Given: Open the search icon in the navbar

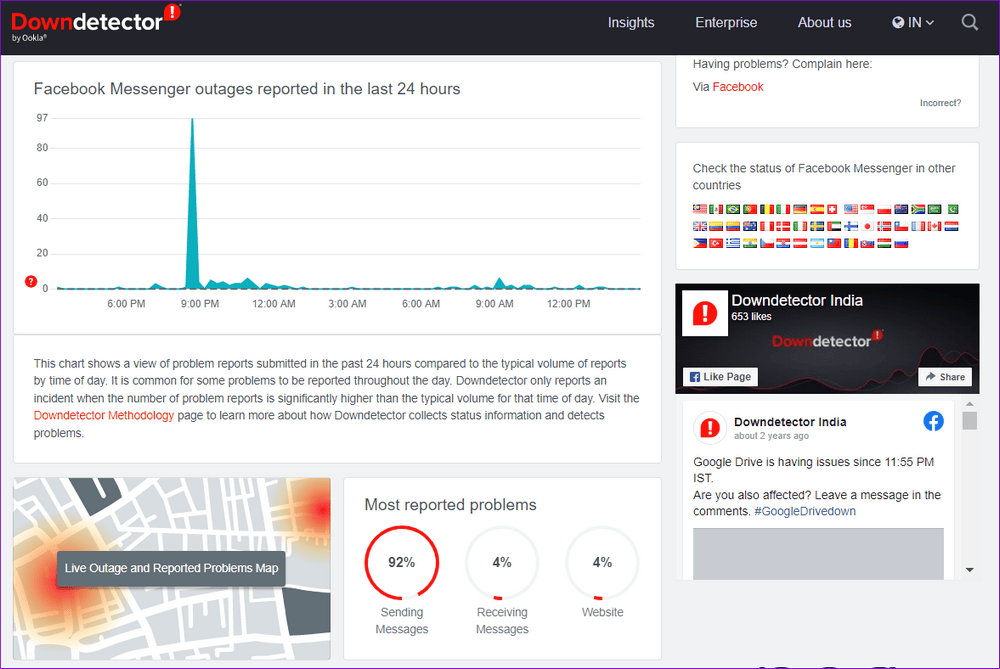Looking at the screenshot, I should [969, 22].
